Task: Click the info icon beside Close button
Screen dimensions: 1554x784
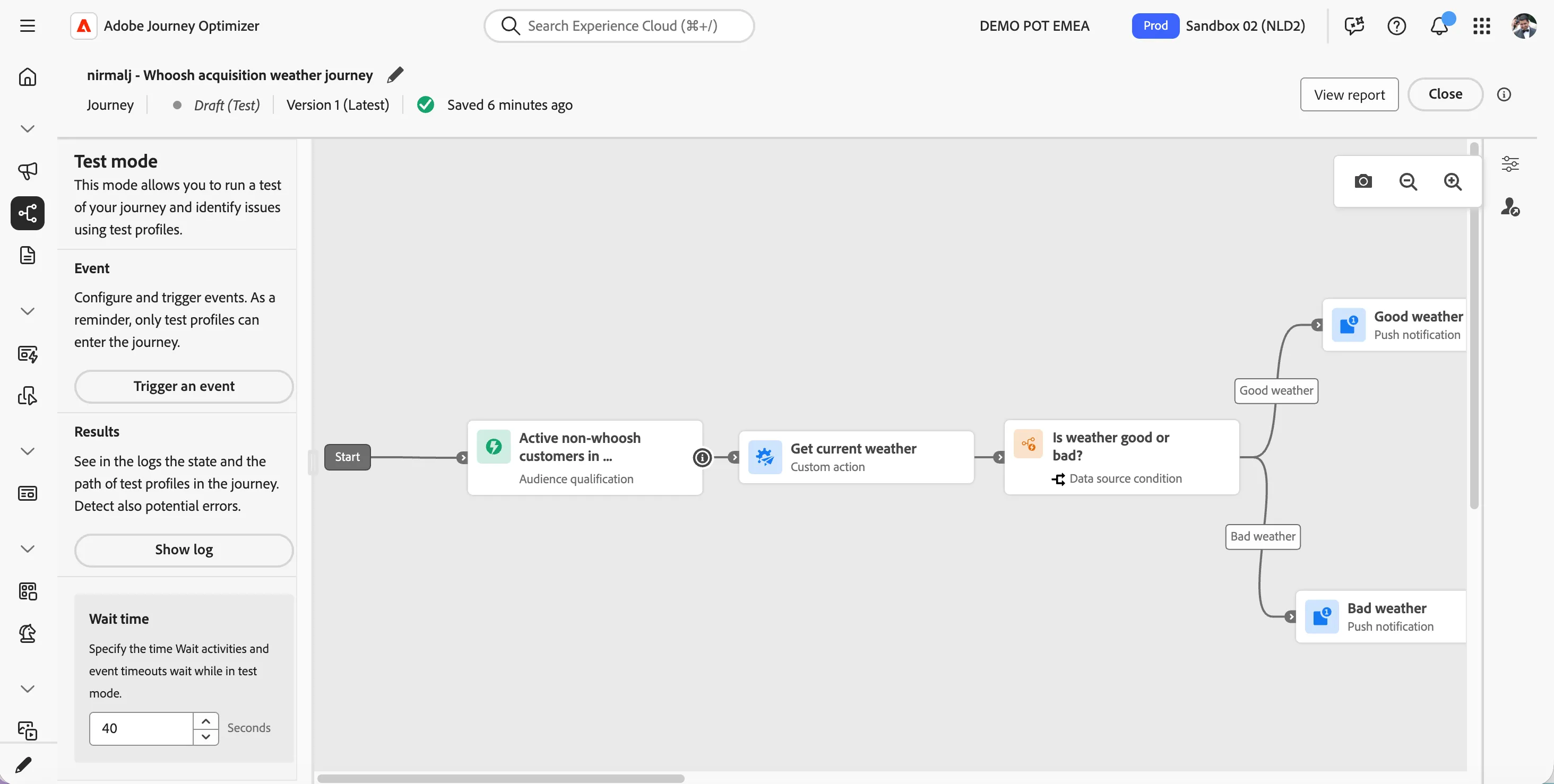Action: coord(1504,94)
